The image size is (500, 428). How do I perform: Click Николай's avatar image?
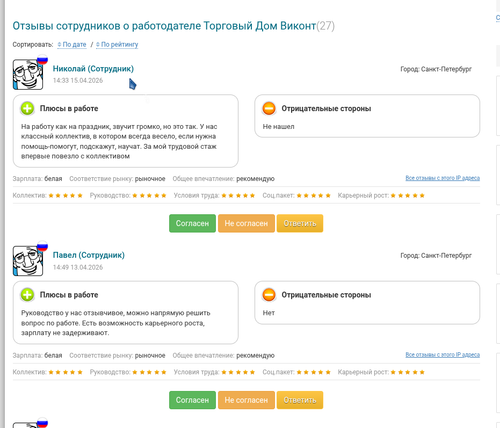pos(28,74)
